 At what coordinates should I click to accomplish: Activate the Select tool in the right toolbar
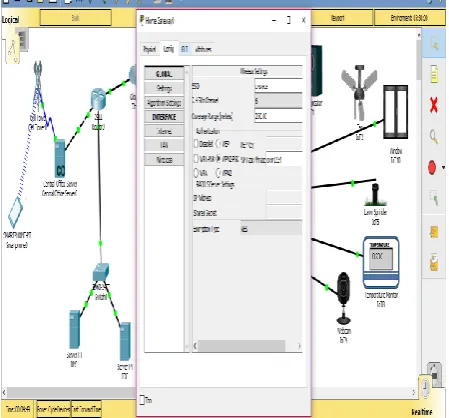[x=434, y=44]
